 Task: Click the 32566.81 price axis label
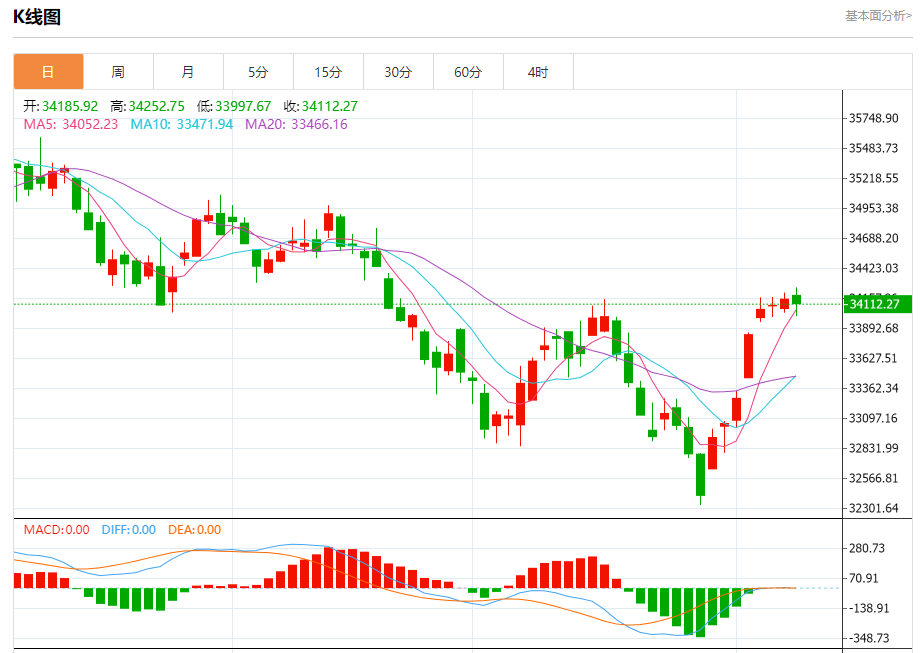coord(874,478)
